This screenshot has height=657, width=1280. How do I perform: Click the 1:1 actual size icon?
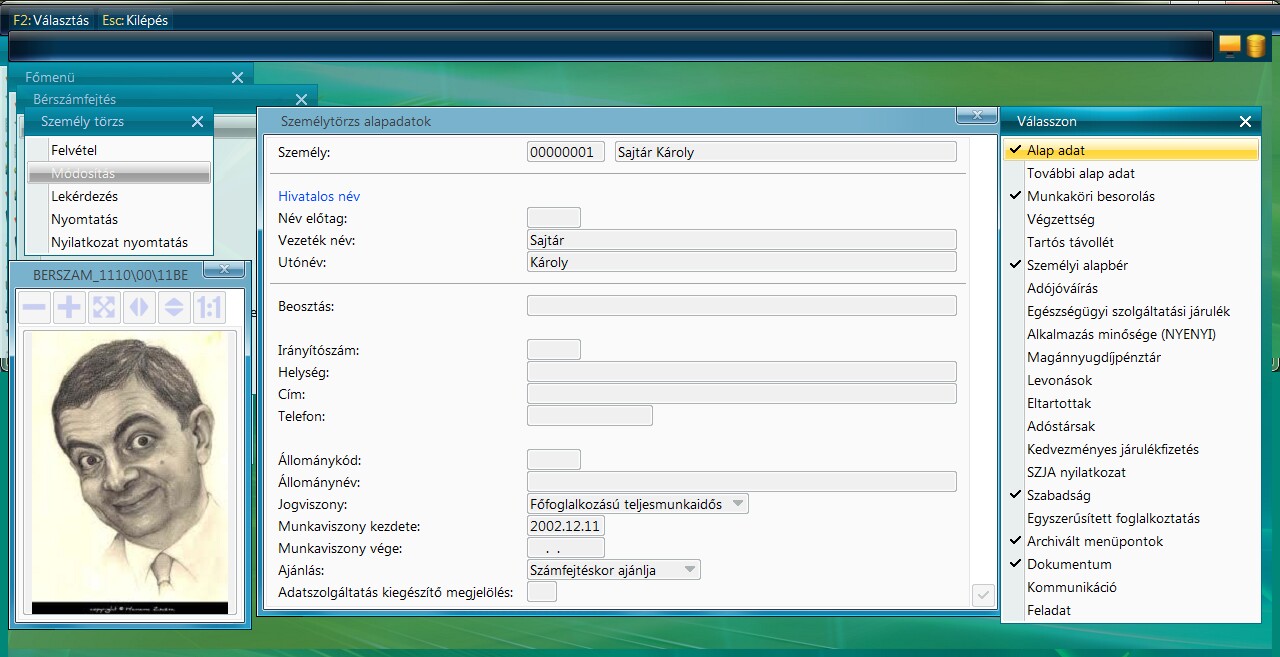click(x=209, y=308)
